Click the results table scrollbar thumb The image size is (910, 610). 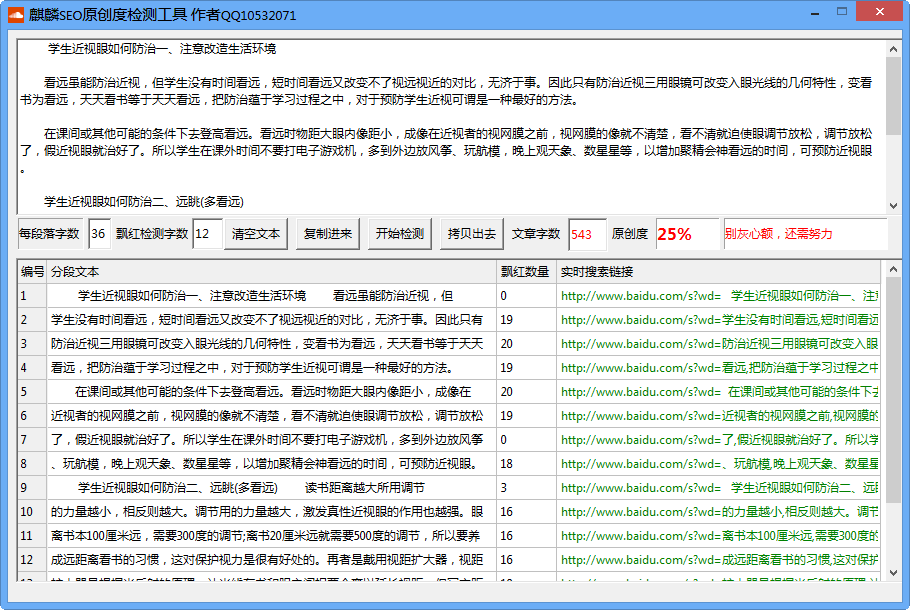(893, 390)
